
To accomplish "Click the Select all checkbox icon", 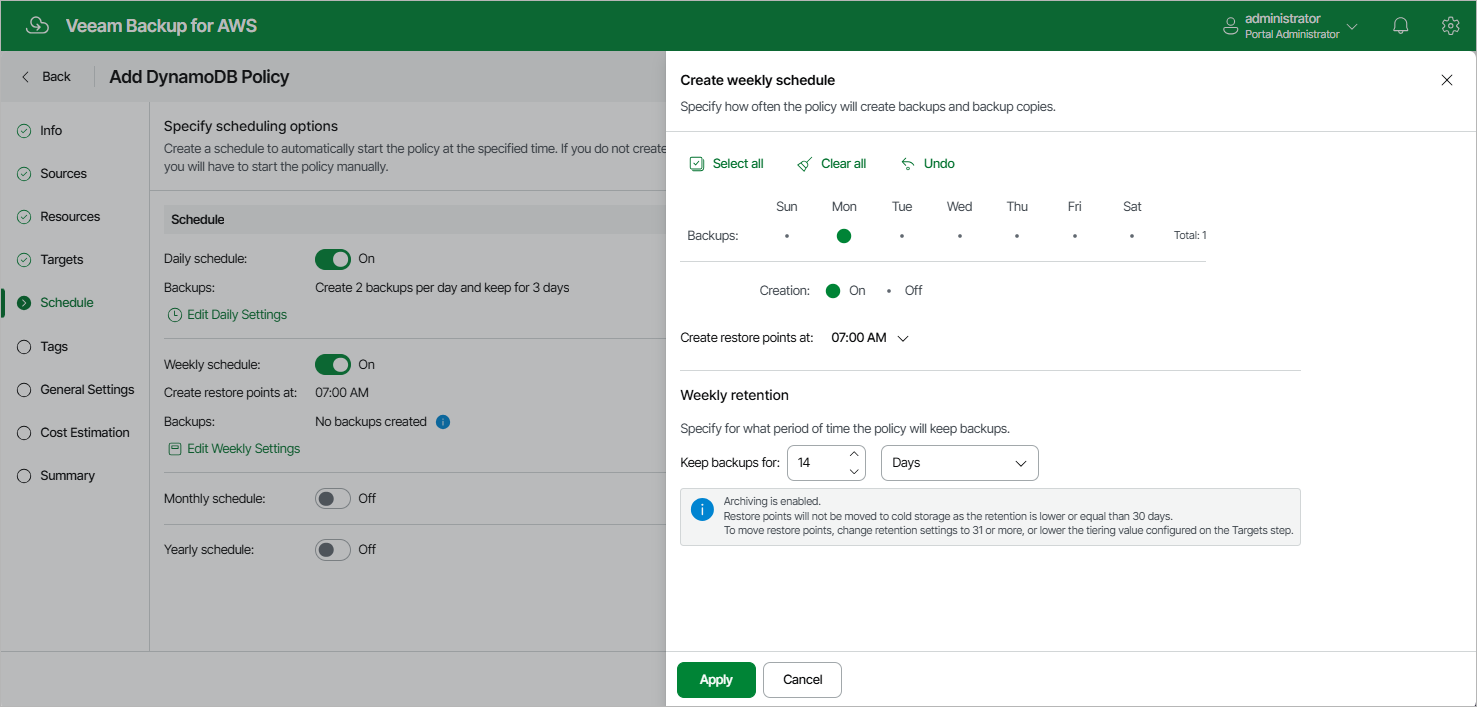I will 697,163.
